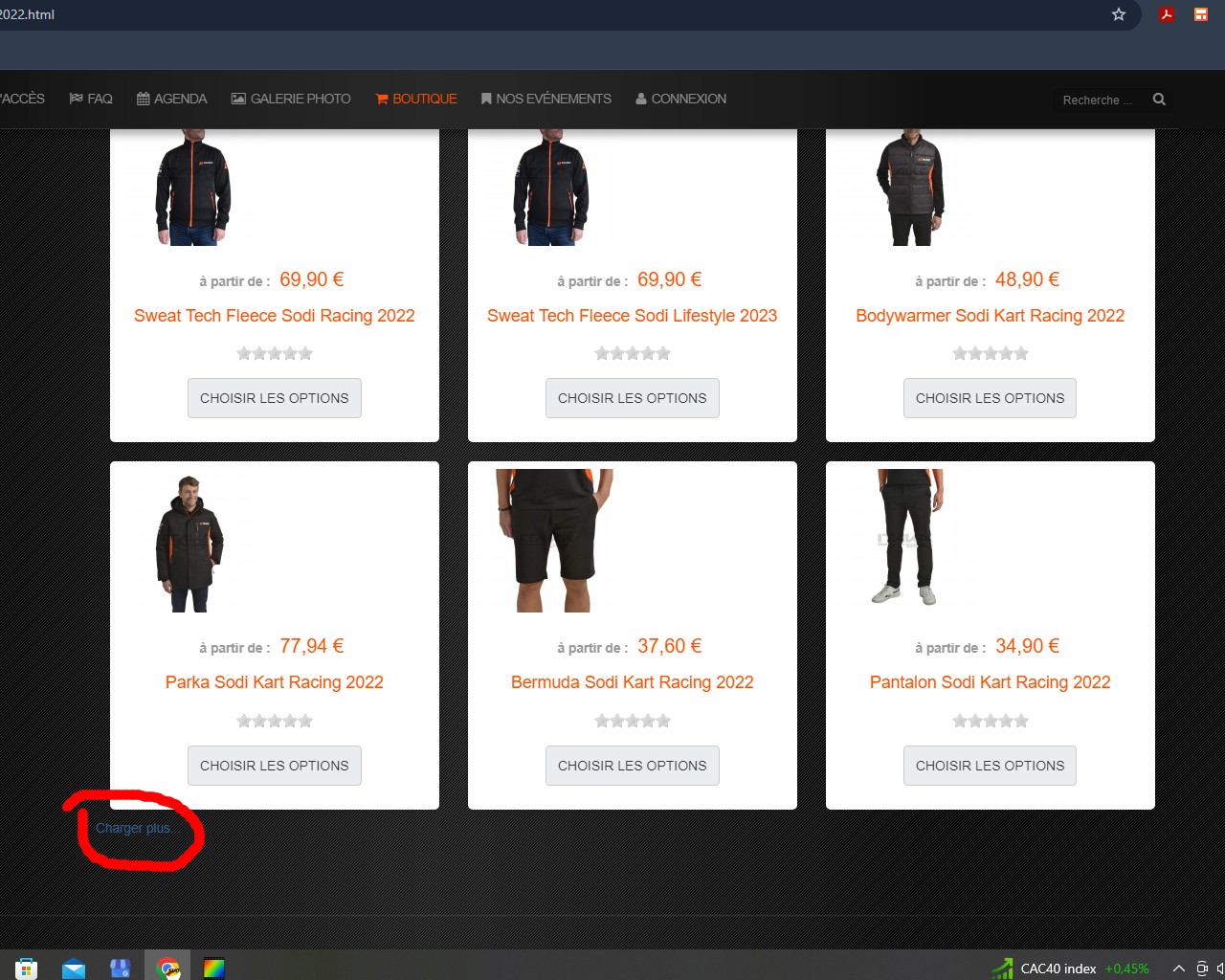
Task: Click the star rating for Sweat Tech Fleece Racing 2022
Action: point(275,353)
